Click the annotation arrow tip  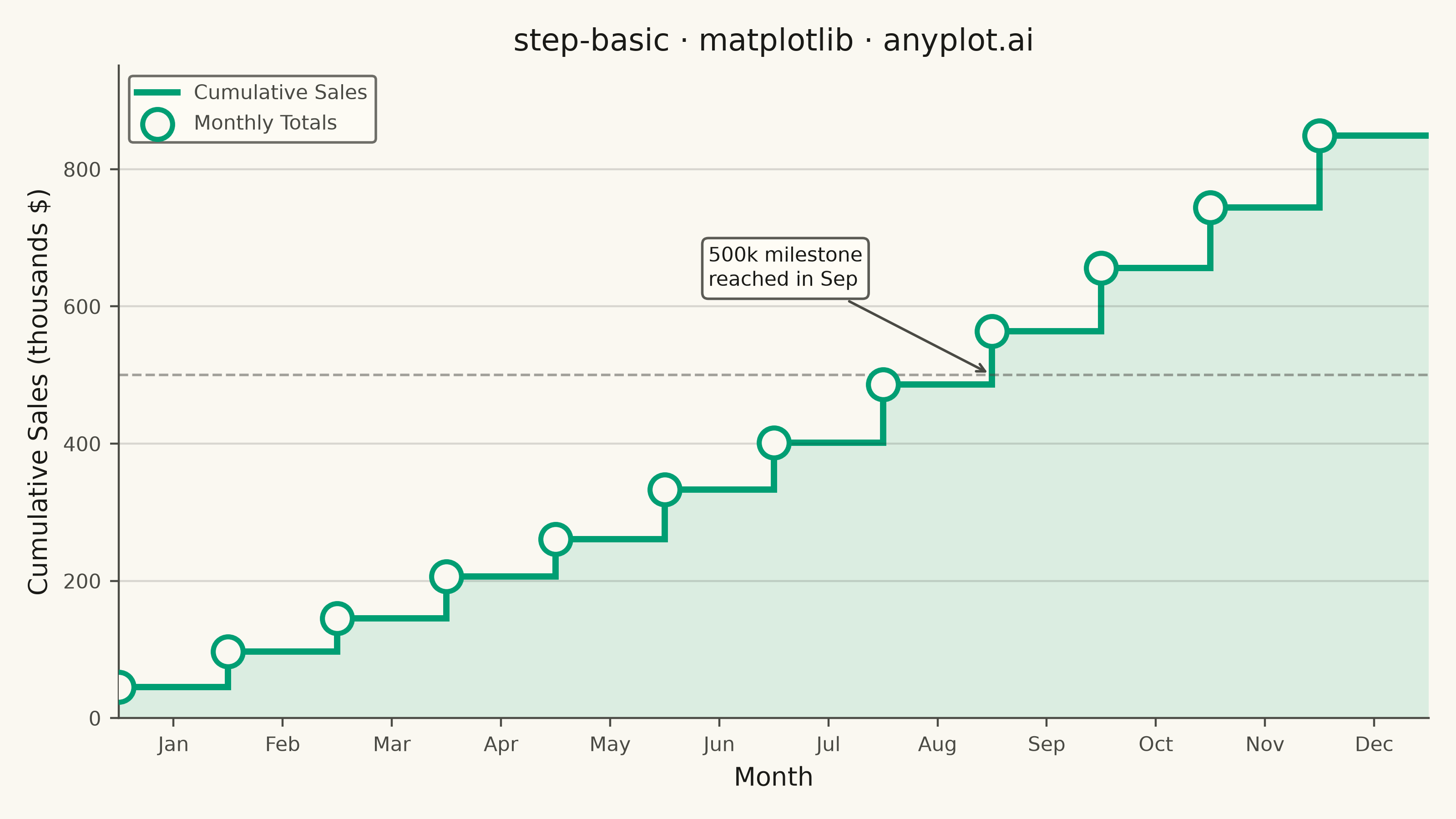[x=985, y=371]
